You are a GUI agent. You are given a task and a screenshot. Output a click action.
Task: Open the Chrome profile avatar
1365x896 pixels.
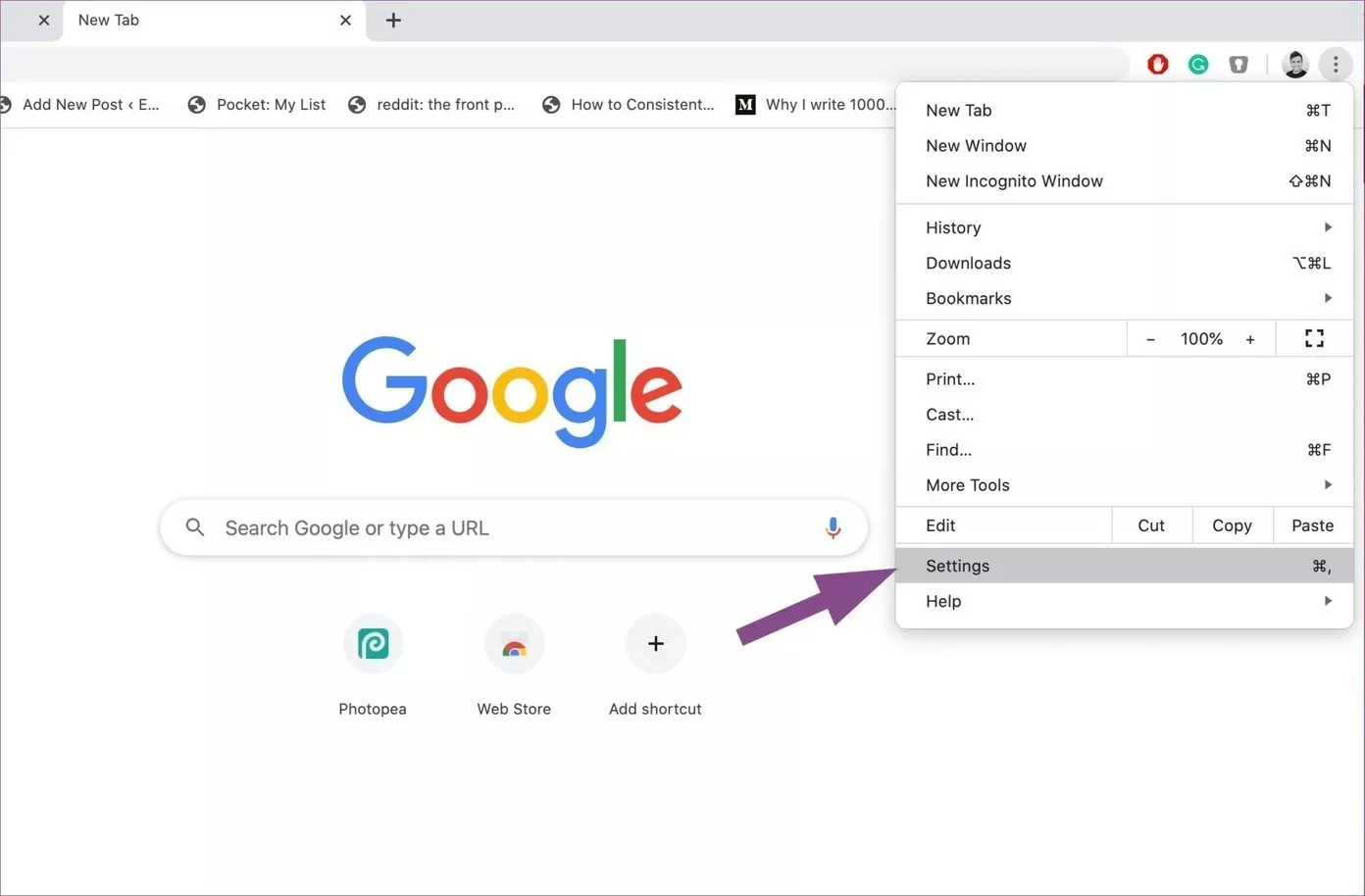(1295, 64)
